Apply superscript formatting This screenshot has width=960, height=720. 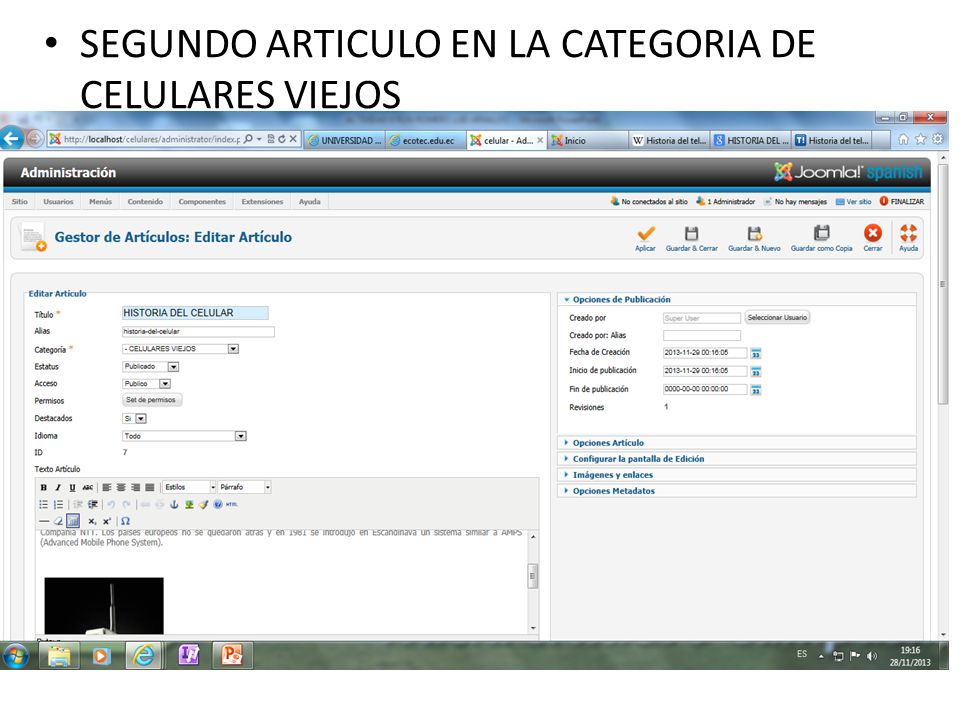click(107, 521)
